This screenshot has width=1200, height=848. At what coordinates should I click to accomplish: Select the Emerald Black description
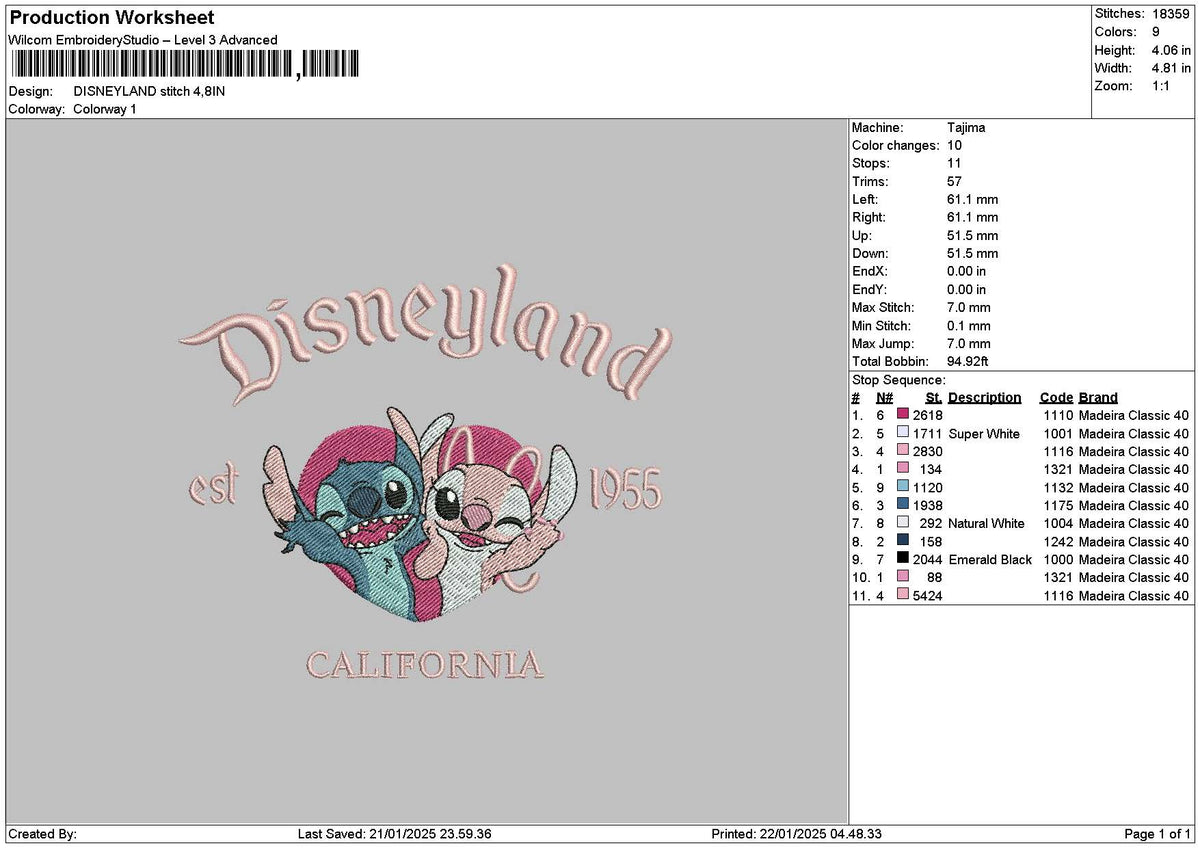point(990,559)
